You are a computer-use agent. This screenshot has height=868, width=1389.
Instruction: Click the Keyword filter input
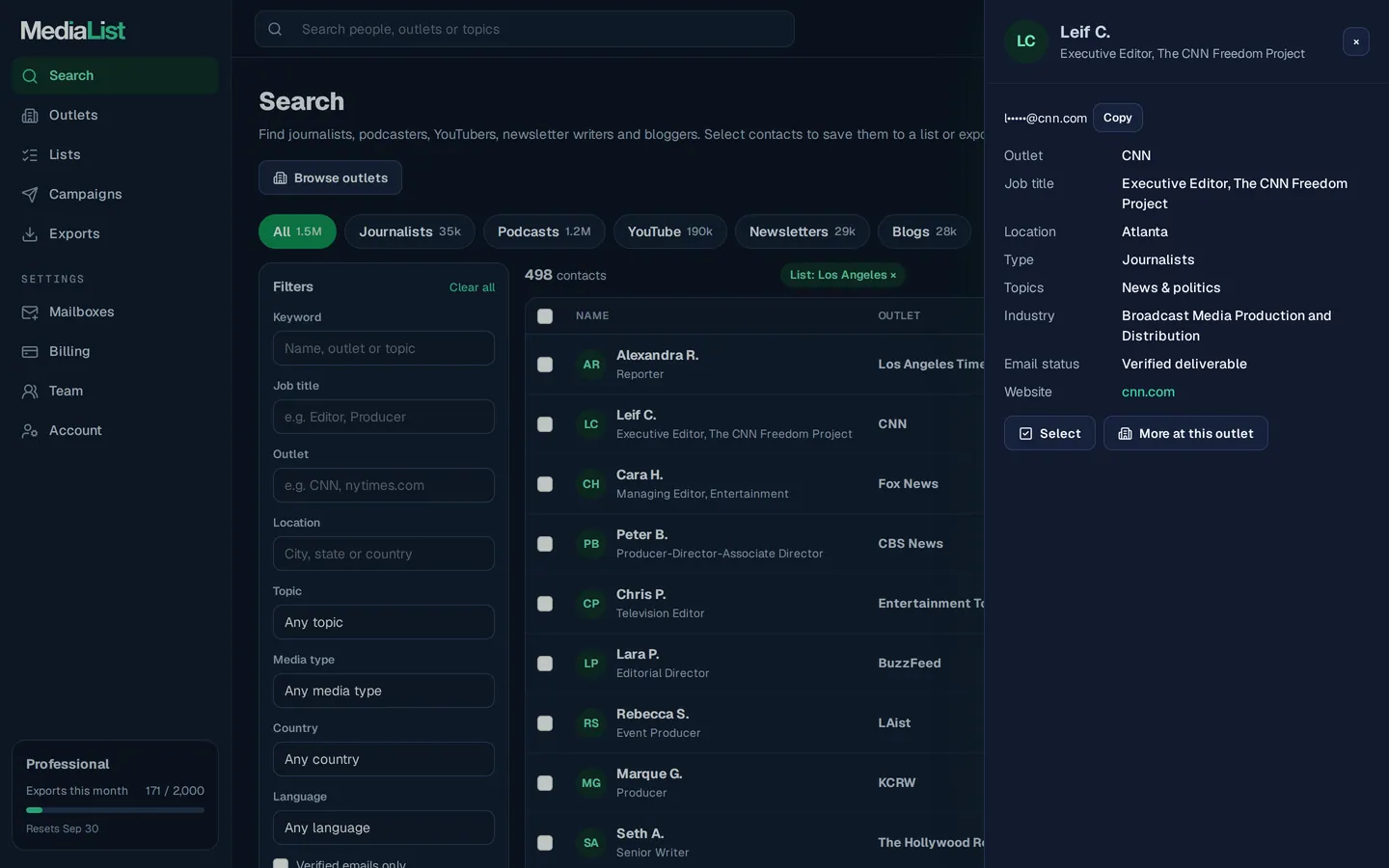[384, 348]
